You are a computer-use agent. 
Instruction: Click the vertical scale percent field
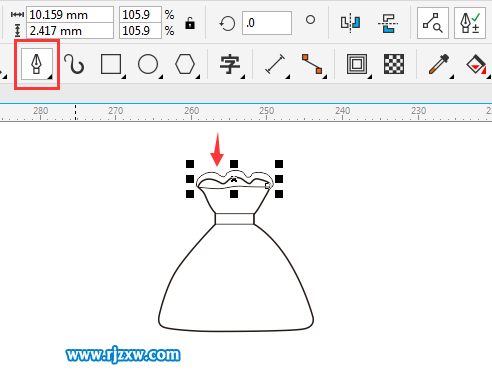[x=140, y=31]
